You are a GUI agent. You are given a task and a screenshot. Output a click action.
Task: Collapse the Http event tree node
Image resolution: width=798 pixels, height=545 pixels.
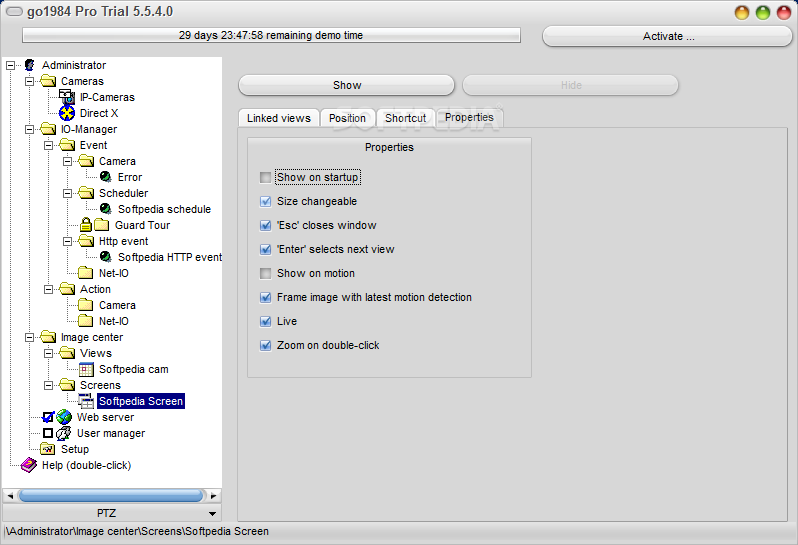pos(67,241)
